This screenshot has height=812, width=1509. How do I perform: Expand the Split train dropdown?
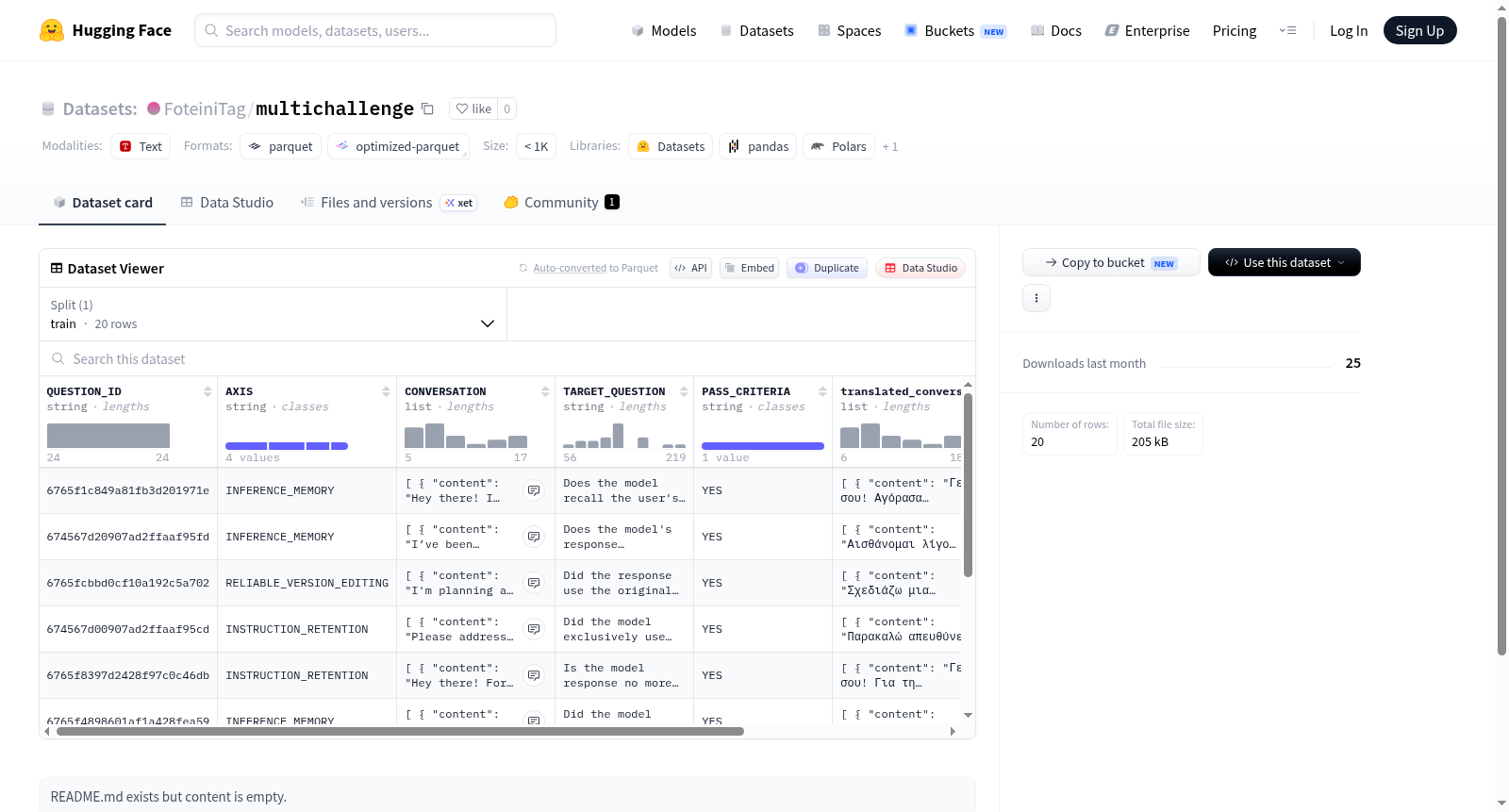(273, 314)
